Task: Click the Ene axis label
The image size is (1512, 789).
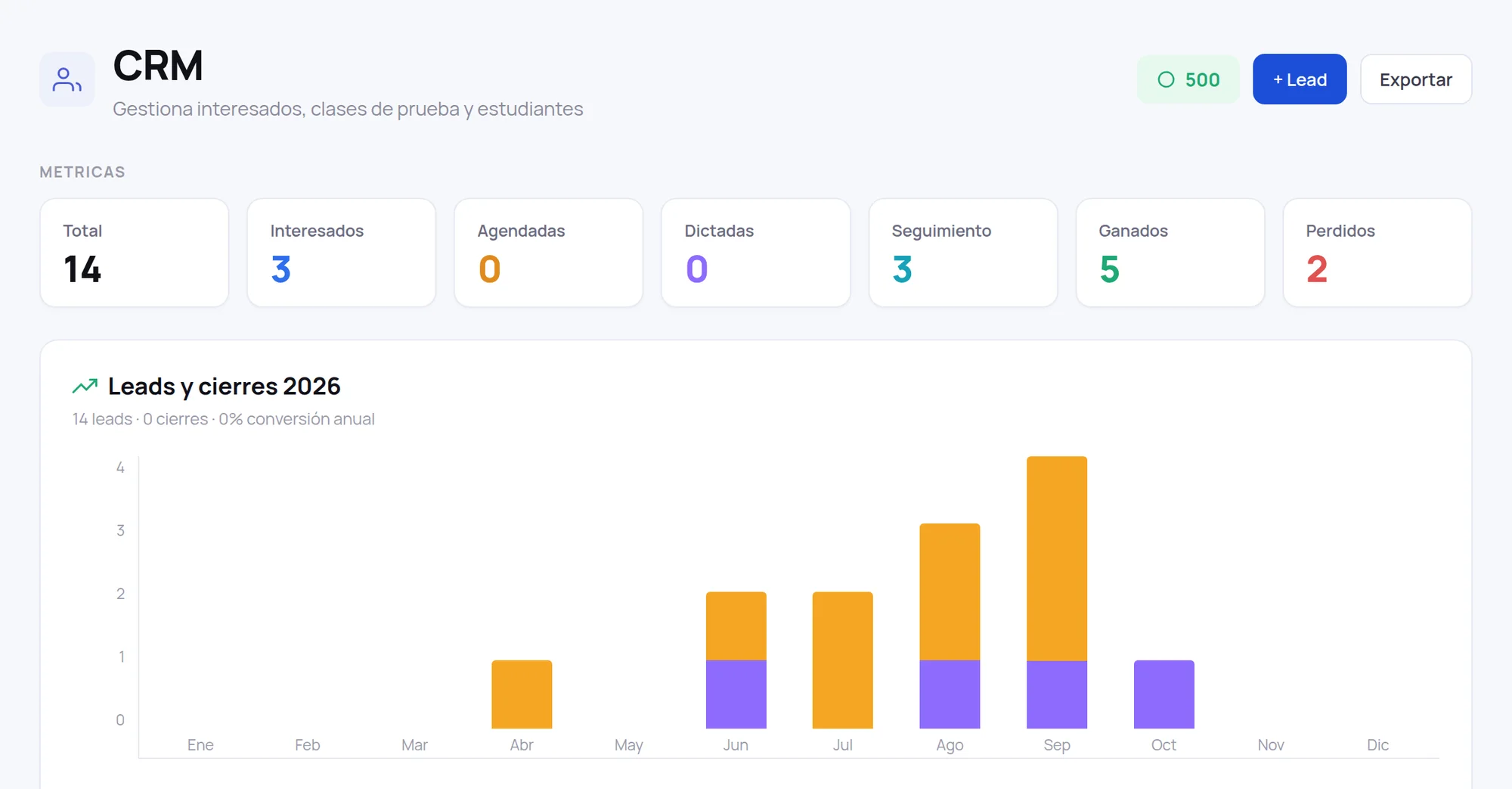Action: pos(200,745)
